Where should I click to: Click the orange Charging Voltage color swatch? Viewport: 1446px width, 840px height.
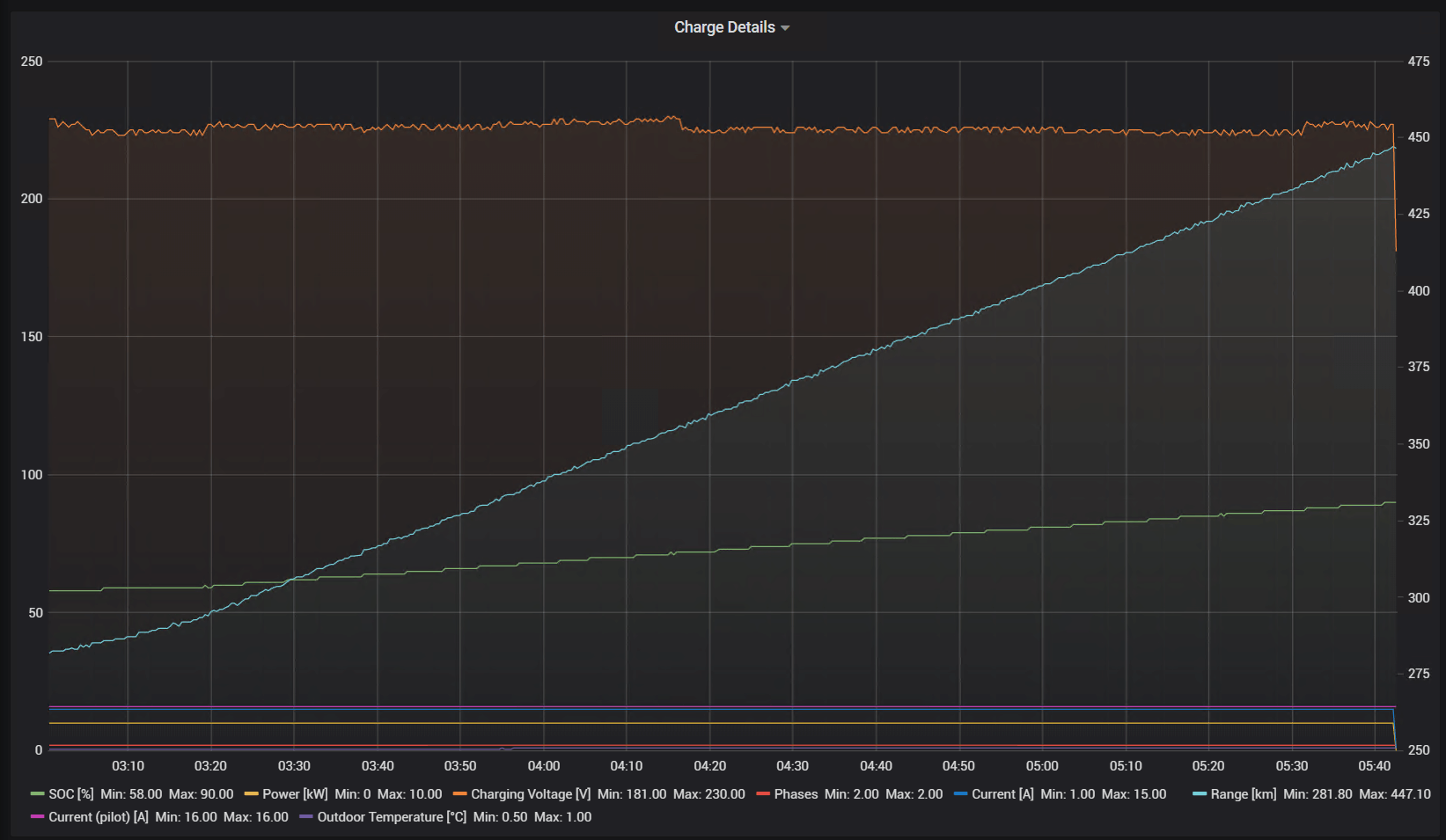coord(459,794)
